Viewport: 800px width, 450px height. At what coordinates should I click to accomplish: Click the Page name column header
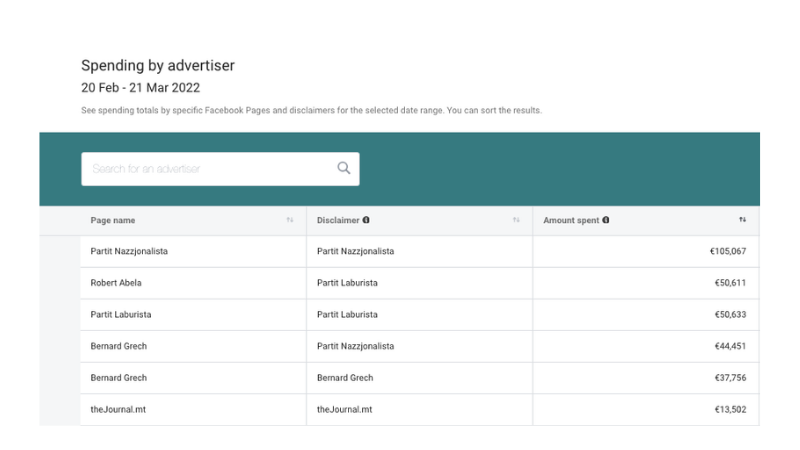tap(113, 220)
